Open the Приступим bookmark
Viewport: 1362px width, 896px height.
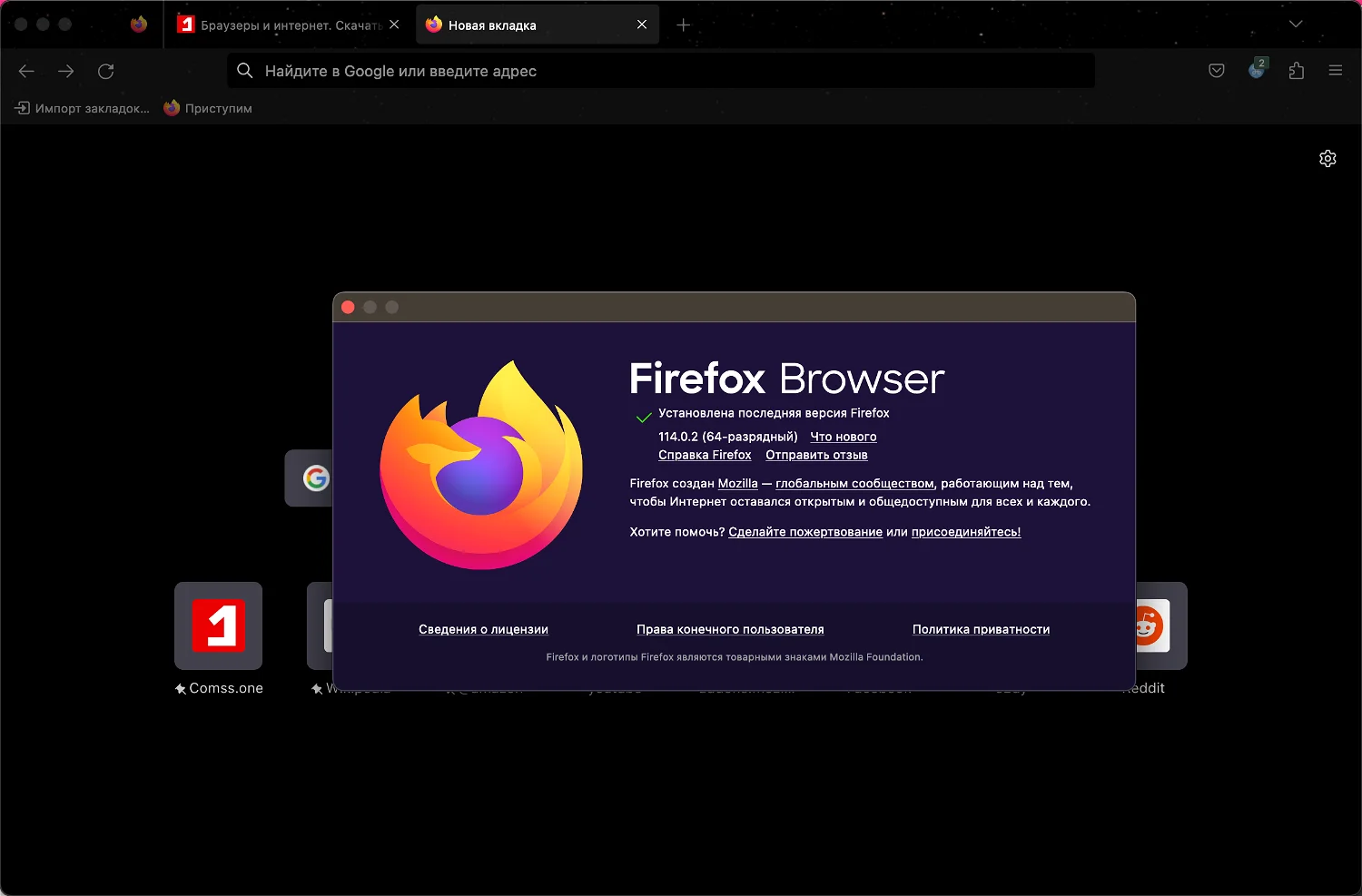coord(208,108)
